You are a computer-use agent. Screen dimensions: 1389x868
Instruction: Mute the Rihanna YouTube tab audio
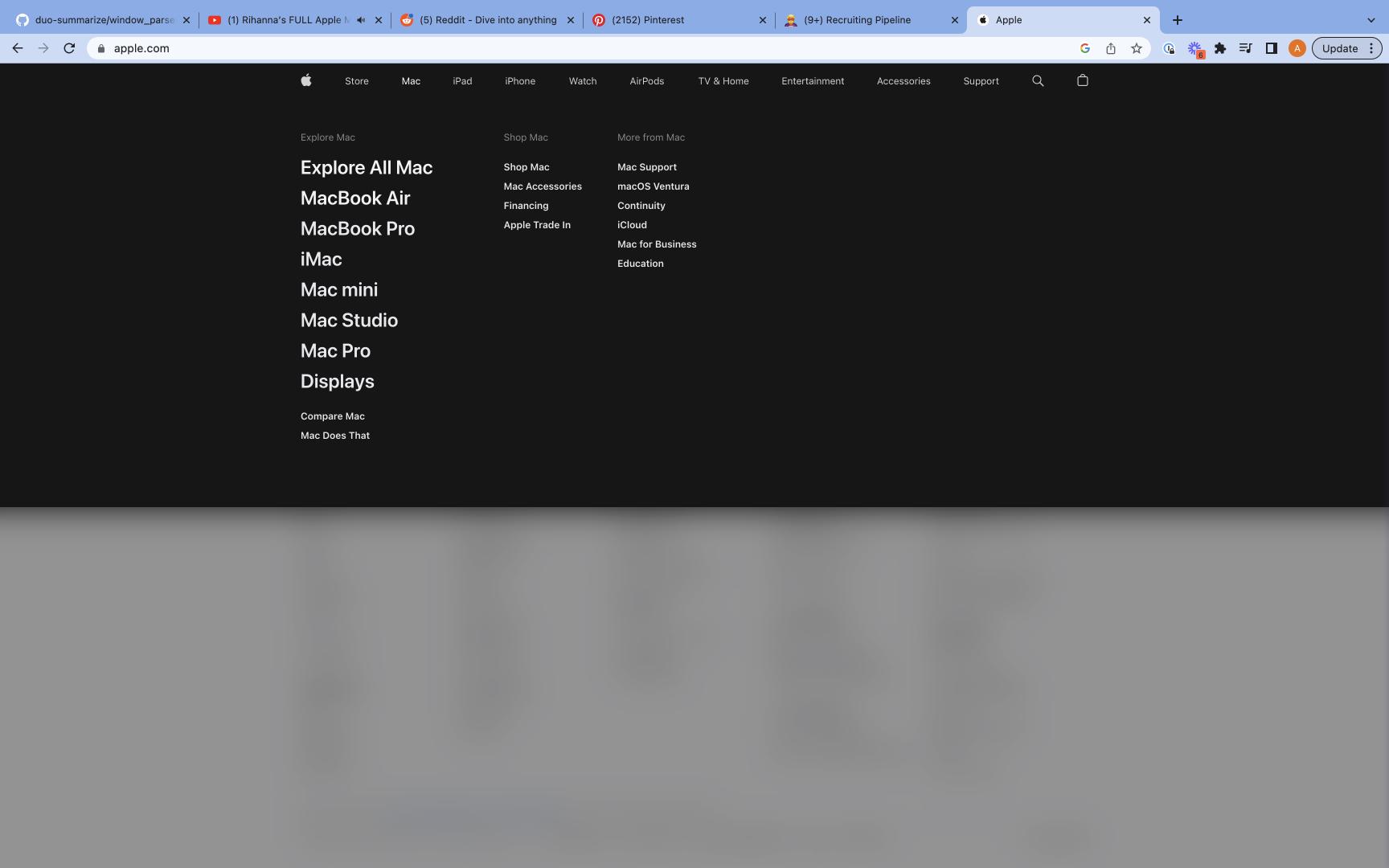click(x=361, y=20)
